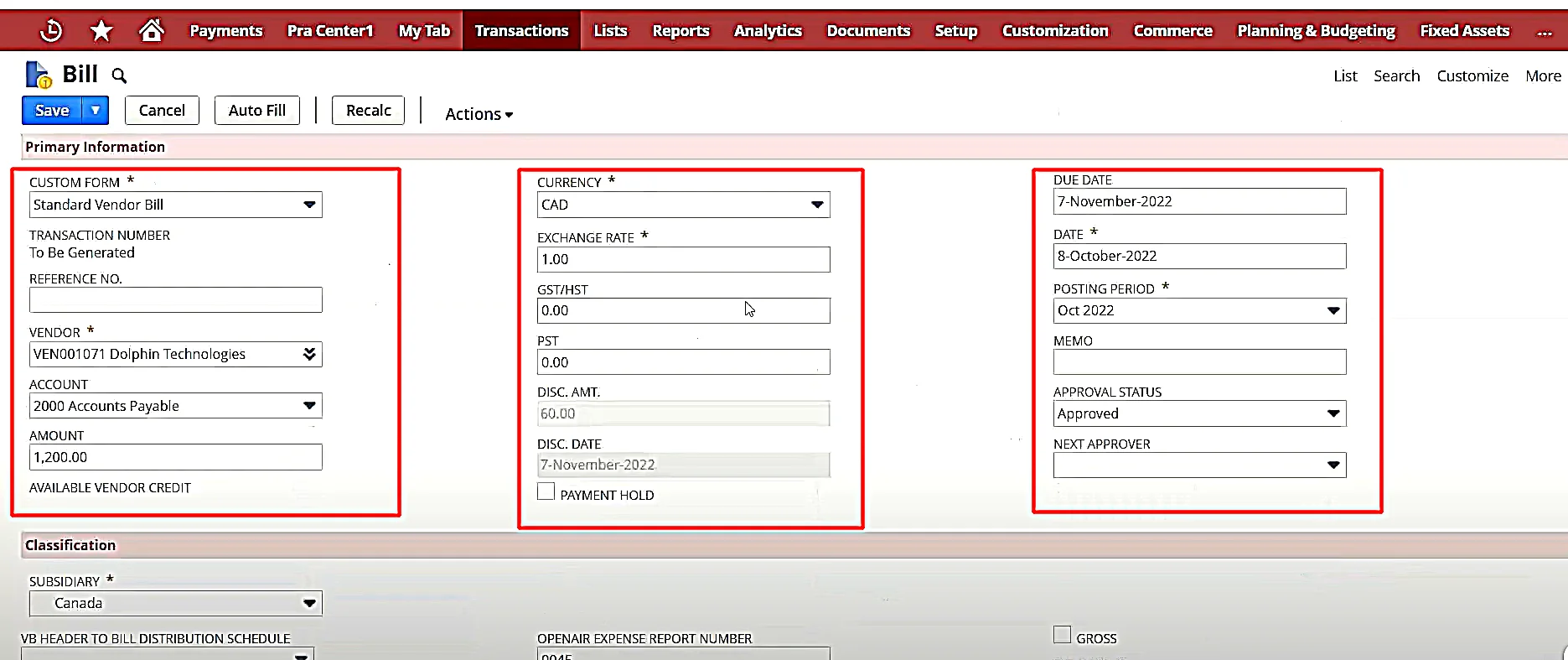The width and height of the screenshot is (1568, 660).
Task: Open the Pra Center1 tab
Action: [x=330, y=31]
